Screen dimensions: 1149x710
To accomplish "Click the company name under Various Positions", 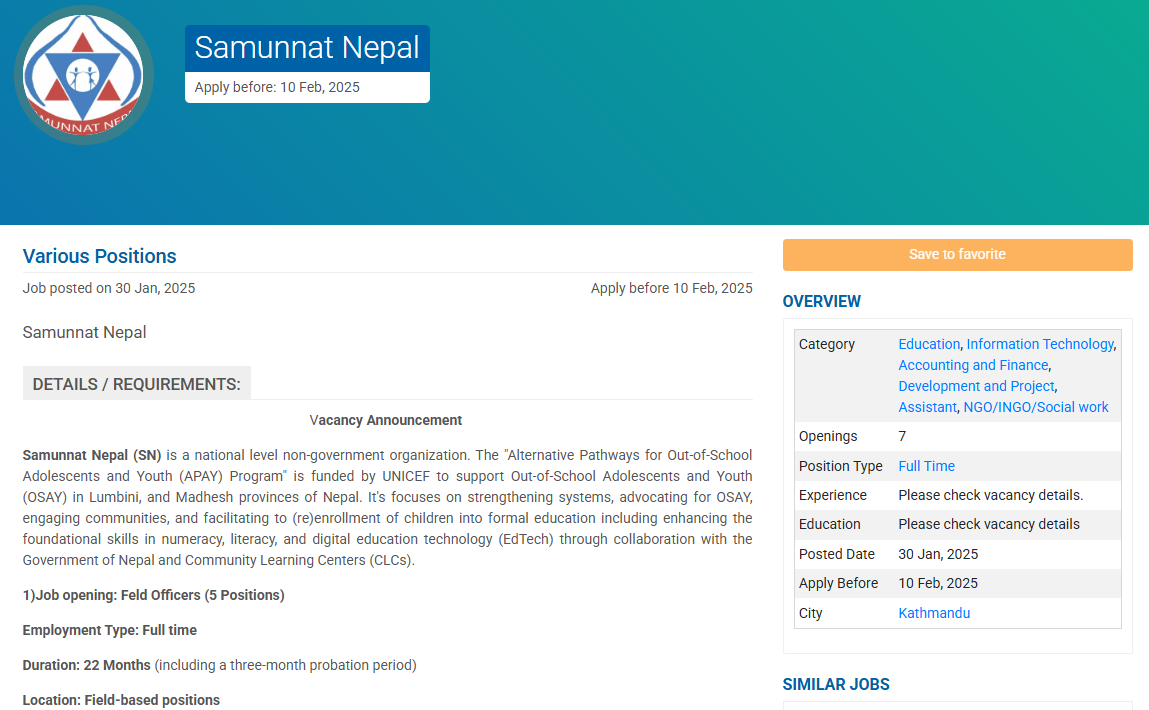I will click(85, 332).
